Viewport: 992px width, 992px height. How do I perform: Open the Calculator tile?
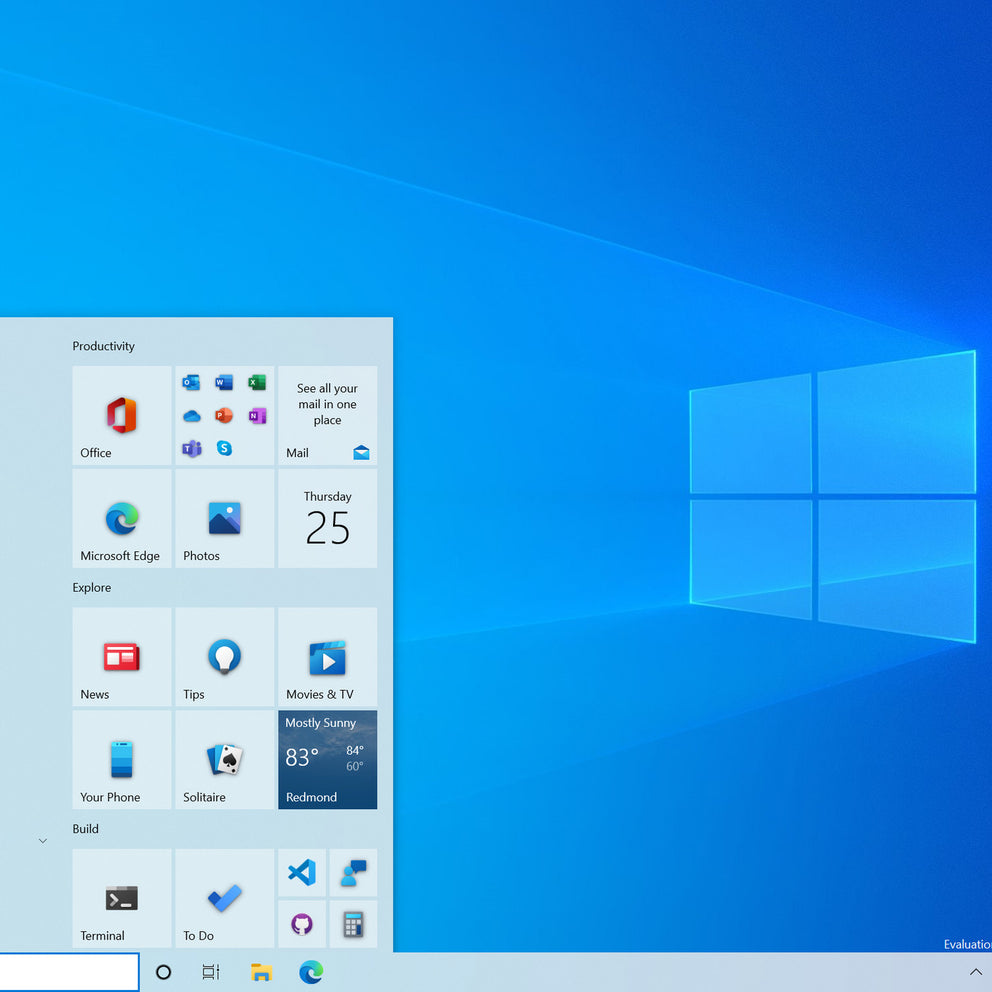[x=353, y=924]
